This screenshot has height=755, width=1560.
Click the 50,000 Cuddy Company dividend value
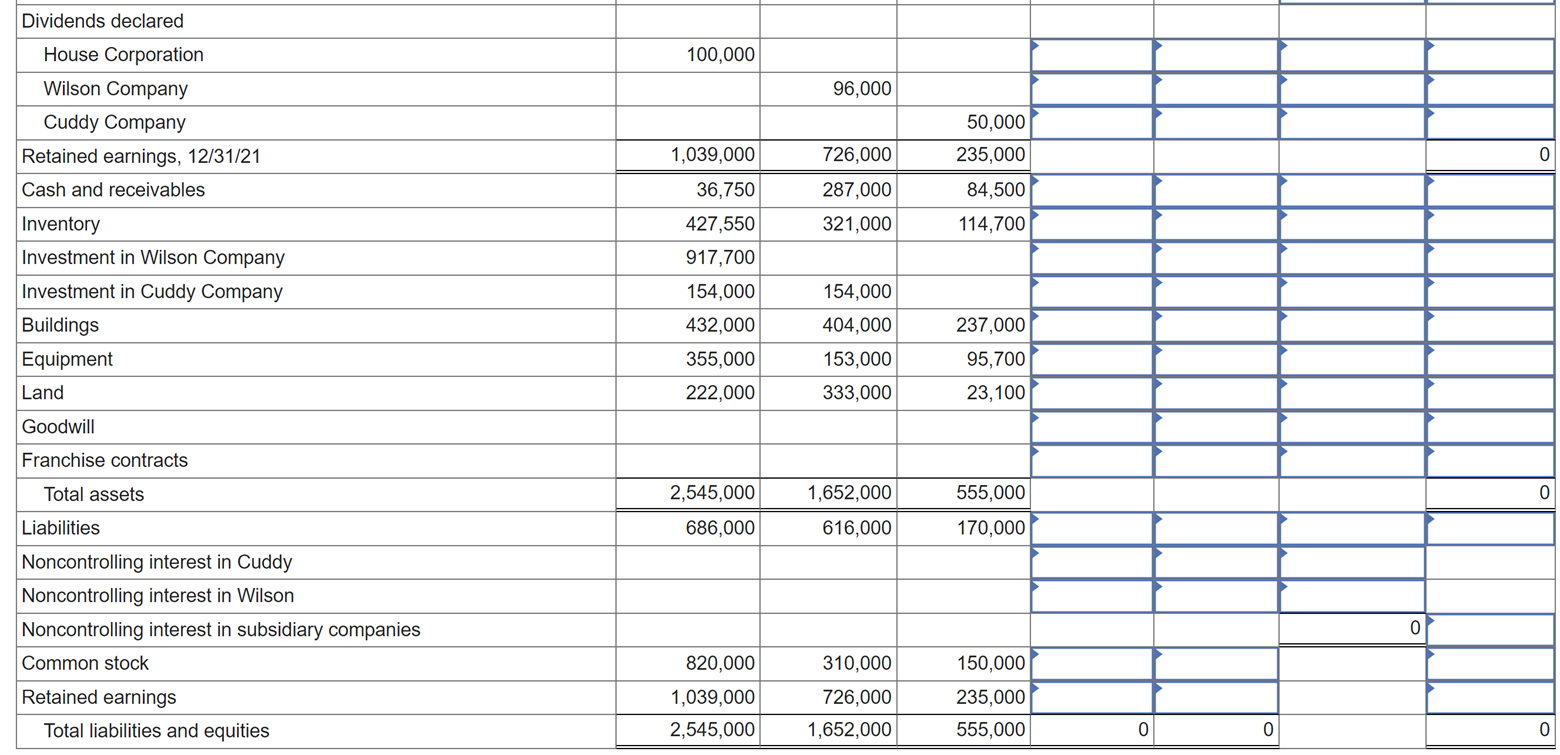pyautogui.click(x=996, y=124)
